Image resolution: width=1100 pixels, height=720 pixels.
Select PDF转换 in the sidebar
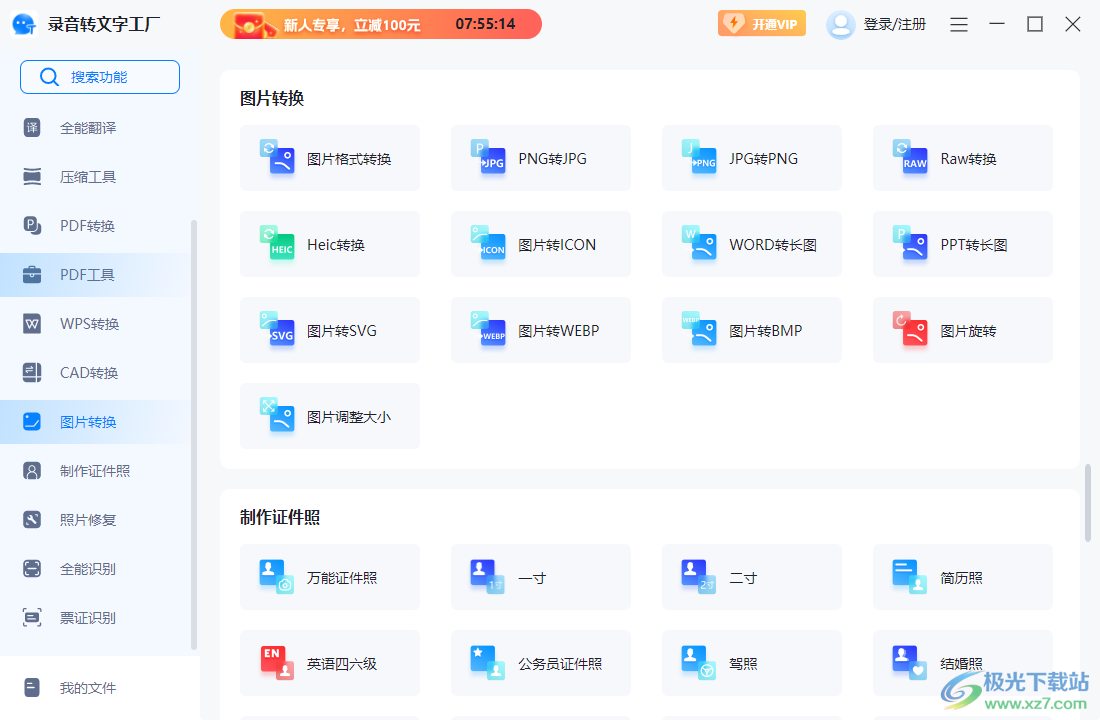click(95, 226)
